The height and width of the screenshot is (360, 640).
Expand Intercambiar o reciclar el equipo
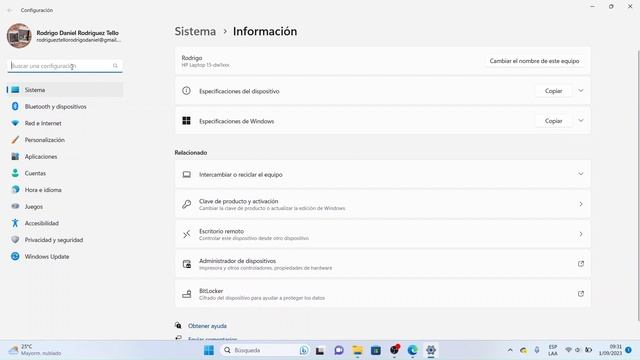pos(382,174)
